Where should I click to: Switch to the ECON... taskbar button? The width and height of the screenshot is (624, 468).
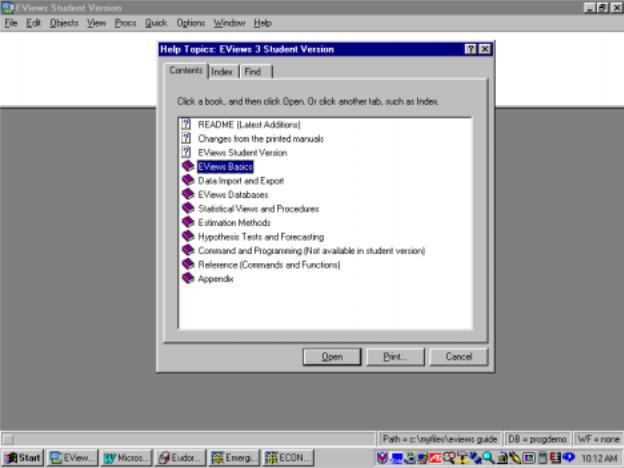point(288,458)
